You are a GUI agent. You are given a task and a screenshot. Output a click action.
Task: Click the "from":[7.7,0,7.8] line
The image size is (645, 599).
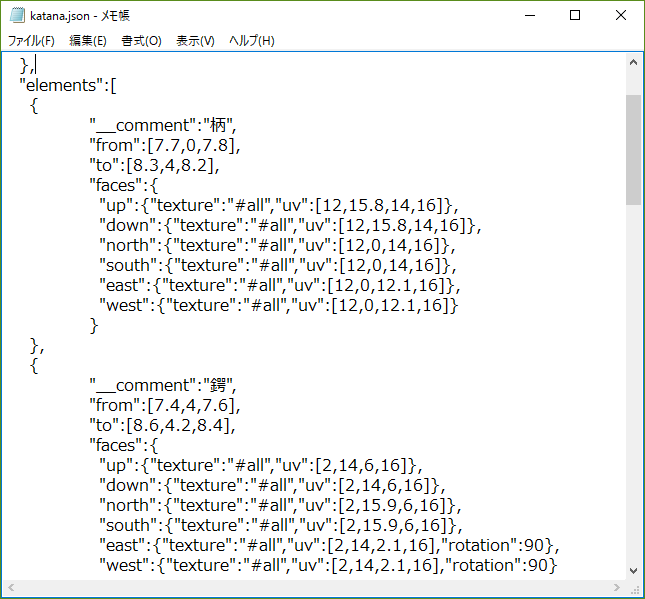pyautogui.click(x=165, y=145)
